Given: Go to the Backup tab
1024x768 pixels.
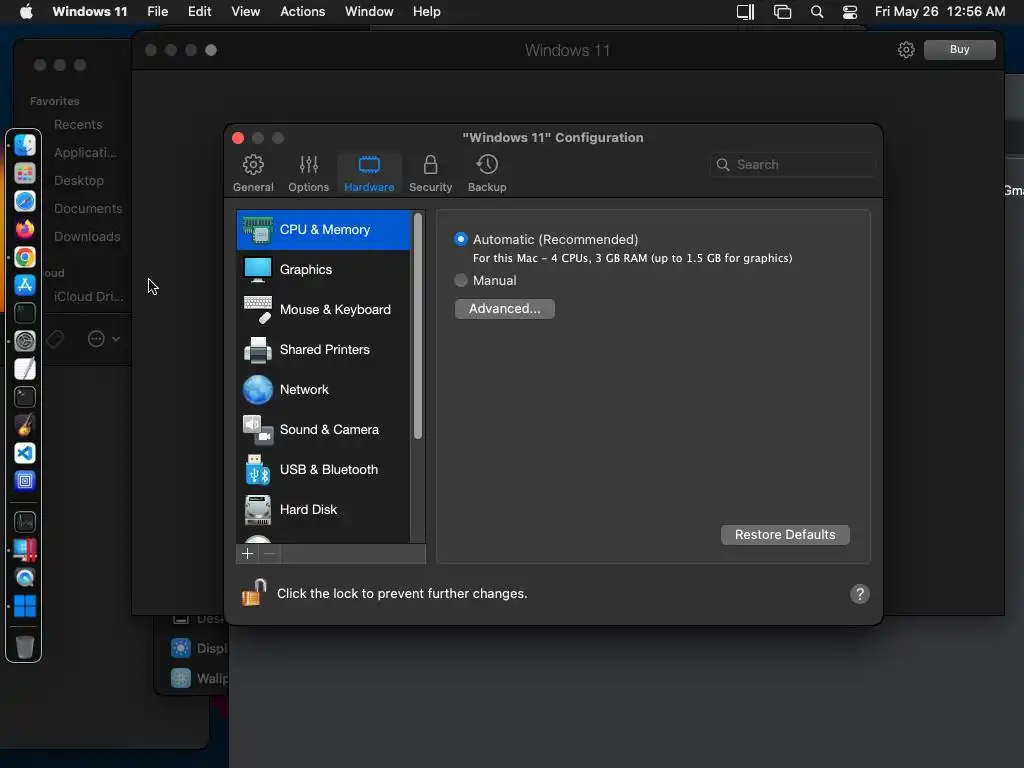Looking at the screenshot, I should 487,174.
